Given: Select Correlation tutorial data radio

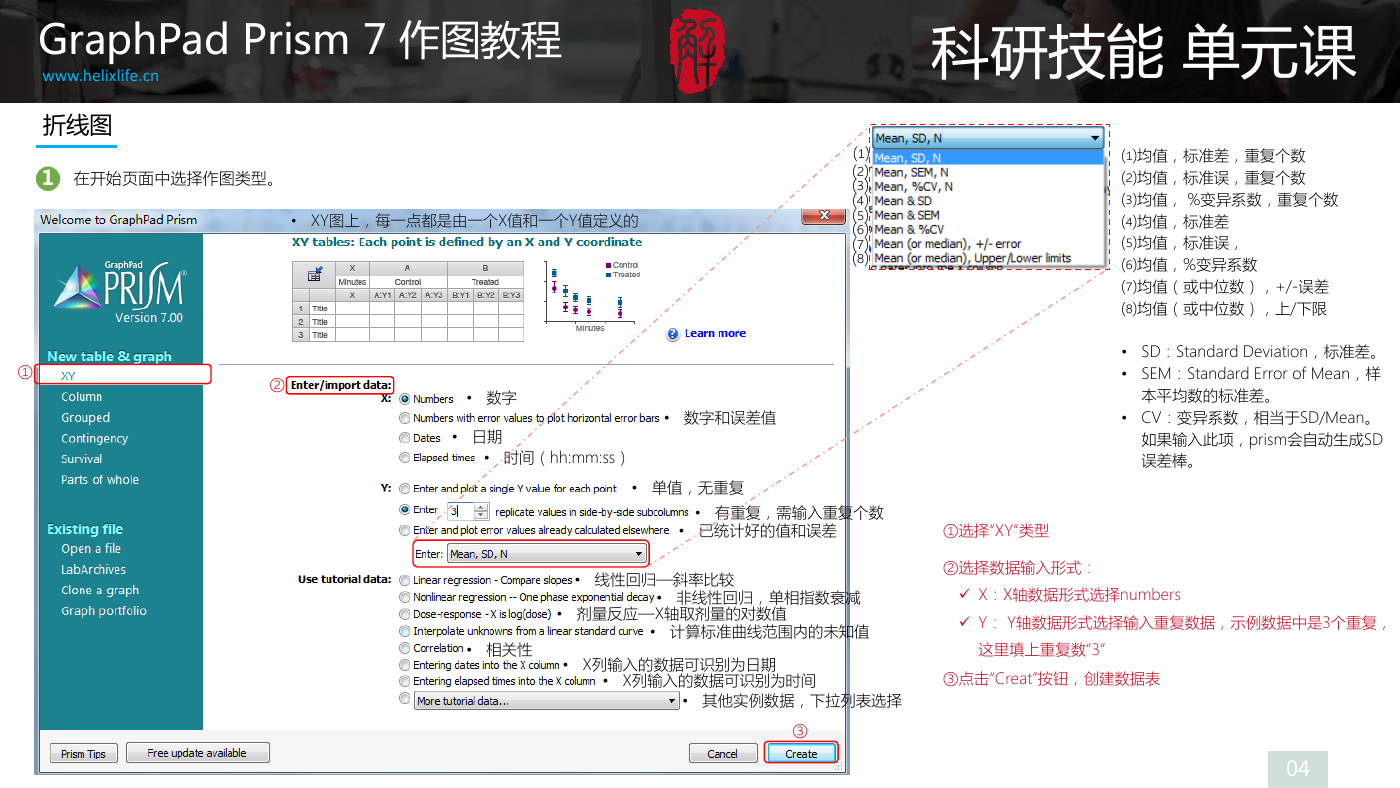Looking at the screenshot, I should pyautogui.click(x=404, y=648).
